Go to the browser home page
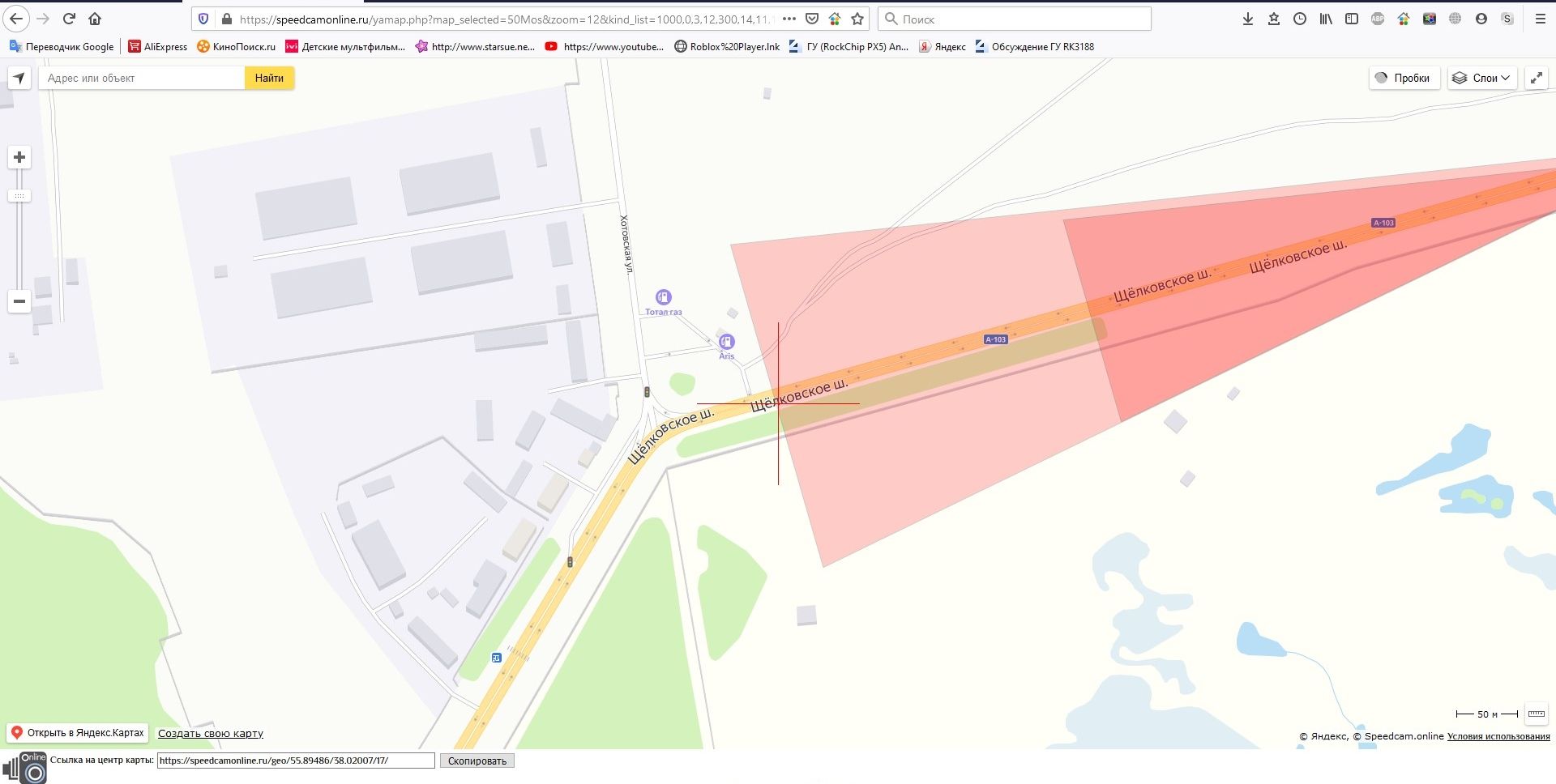Viewport: 1556px width, 784px height. (x=95, y=19)
